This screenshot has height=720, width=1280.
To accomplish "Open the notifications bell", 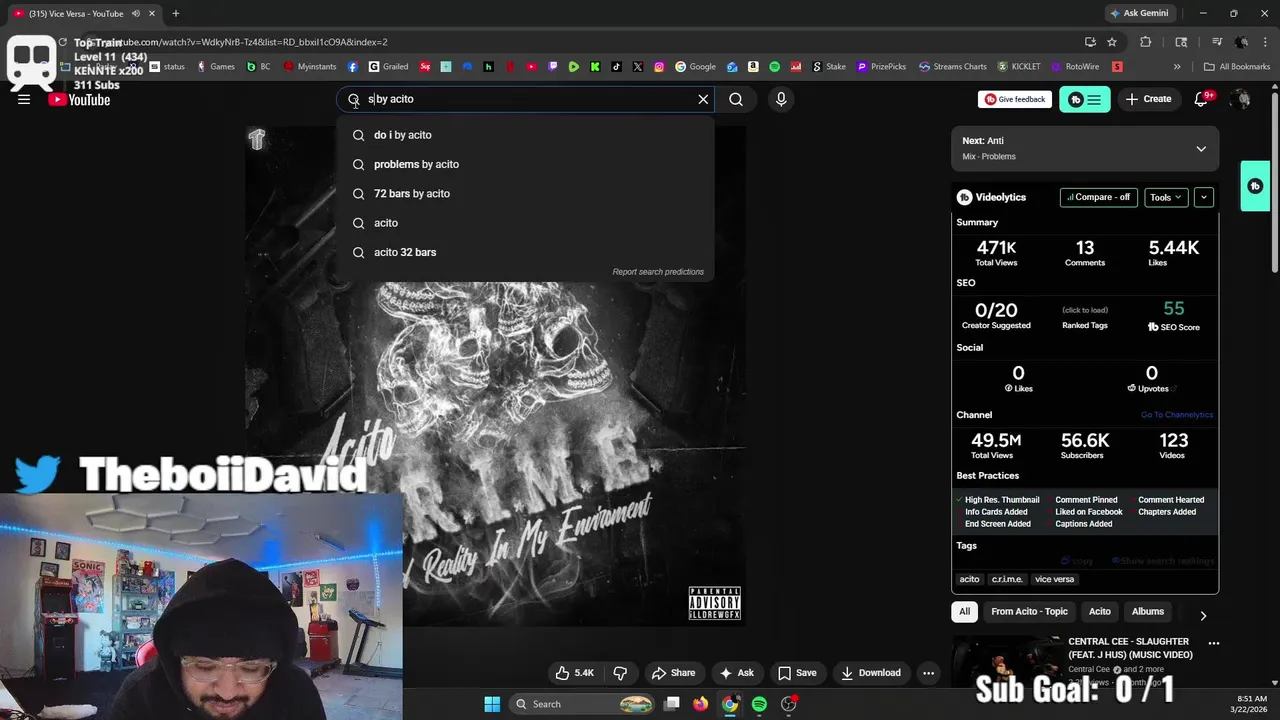I will [1202, 99].
